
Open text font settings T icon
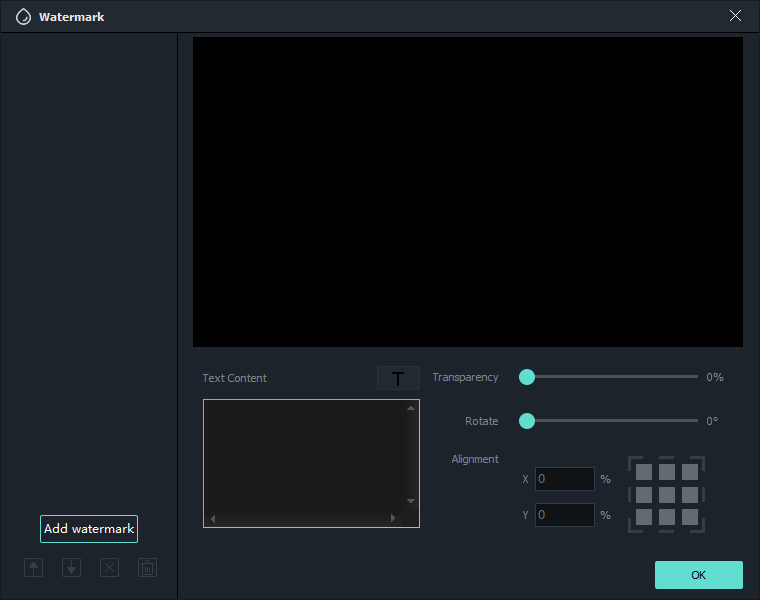[398, 378]
